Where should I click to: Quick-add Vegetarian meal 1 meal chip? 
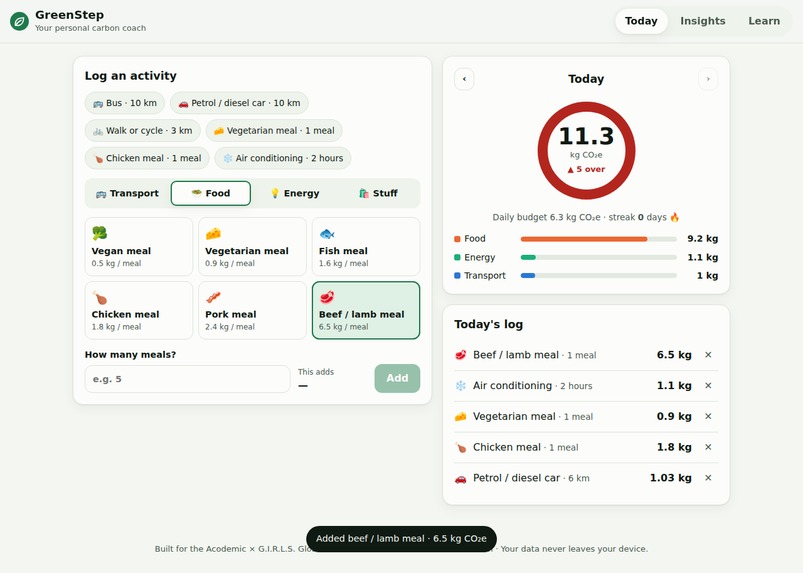coord(274,131)
